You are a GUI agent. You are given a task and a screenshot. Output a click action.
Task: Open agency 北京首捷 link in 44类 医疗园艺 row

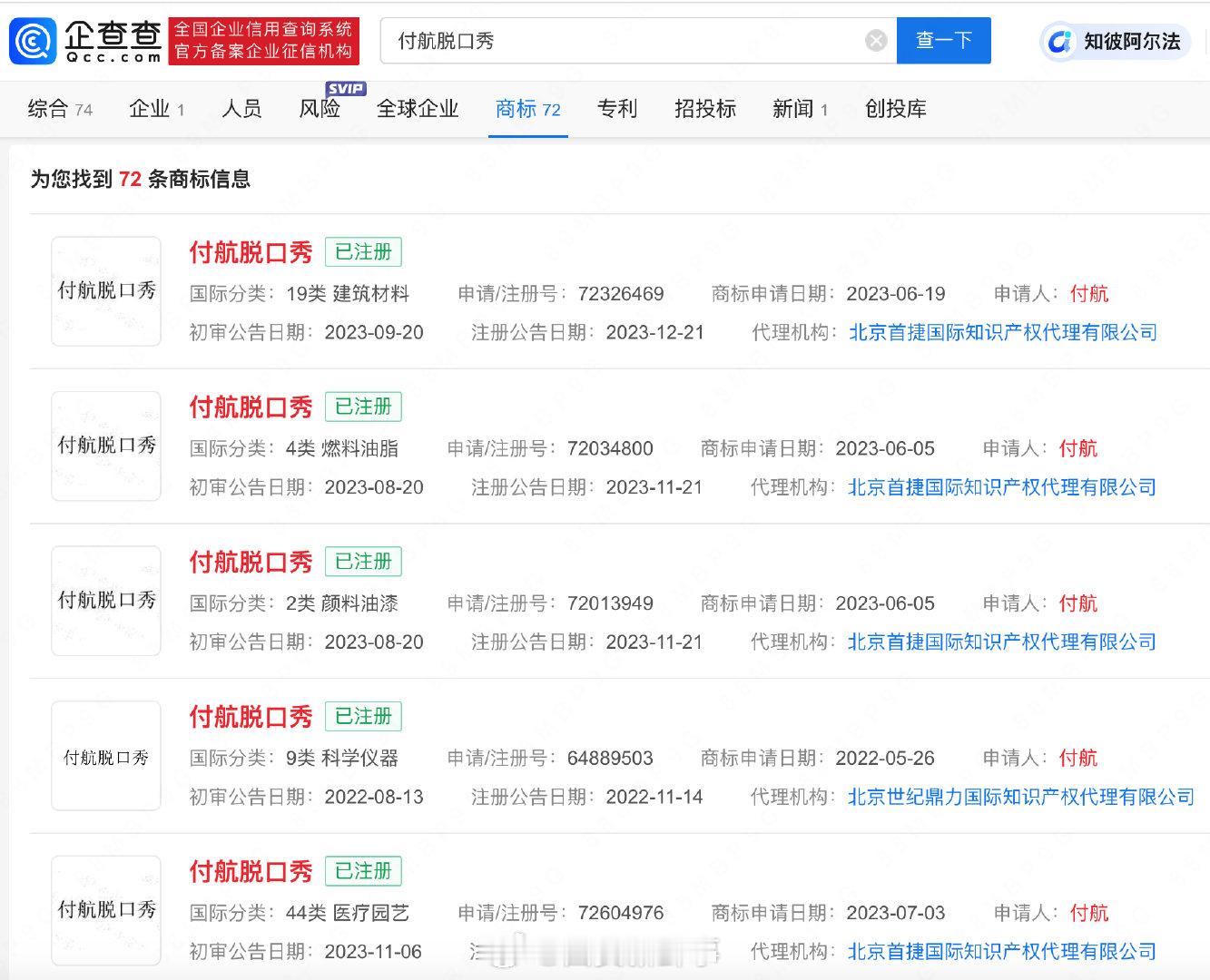1002,952
